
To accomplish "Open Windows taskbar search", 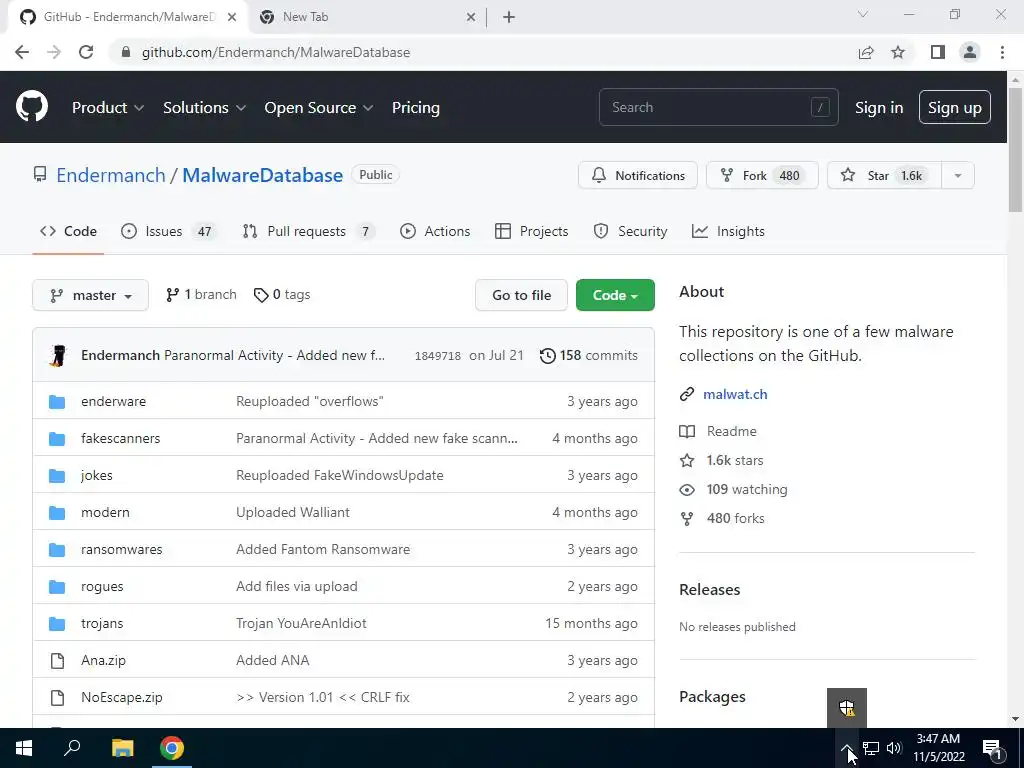I will [x=72, y=747].
